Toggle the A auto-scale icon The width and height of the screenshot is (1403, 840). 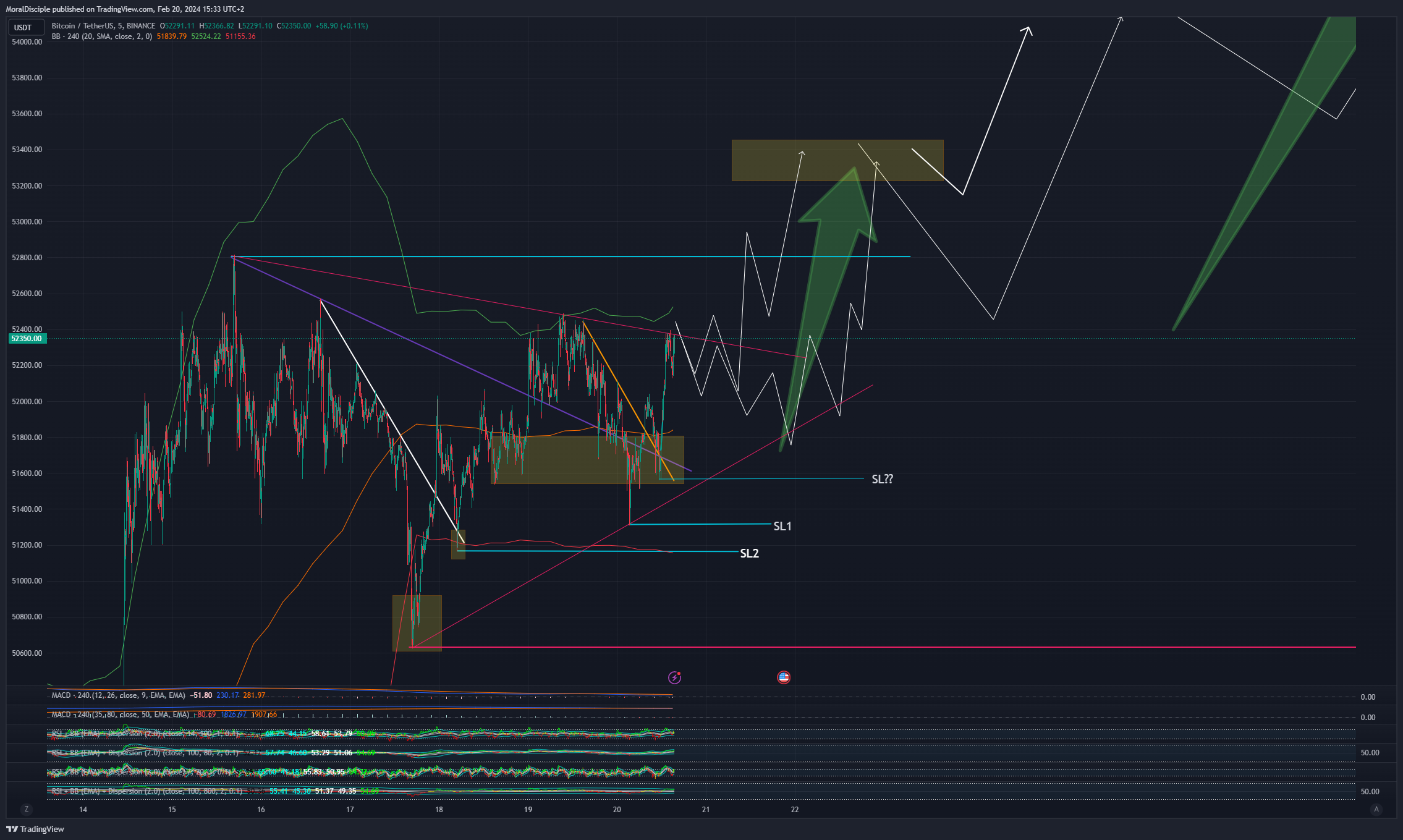[x=1376, y=809]
